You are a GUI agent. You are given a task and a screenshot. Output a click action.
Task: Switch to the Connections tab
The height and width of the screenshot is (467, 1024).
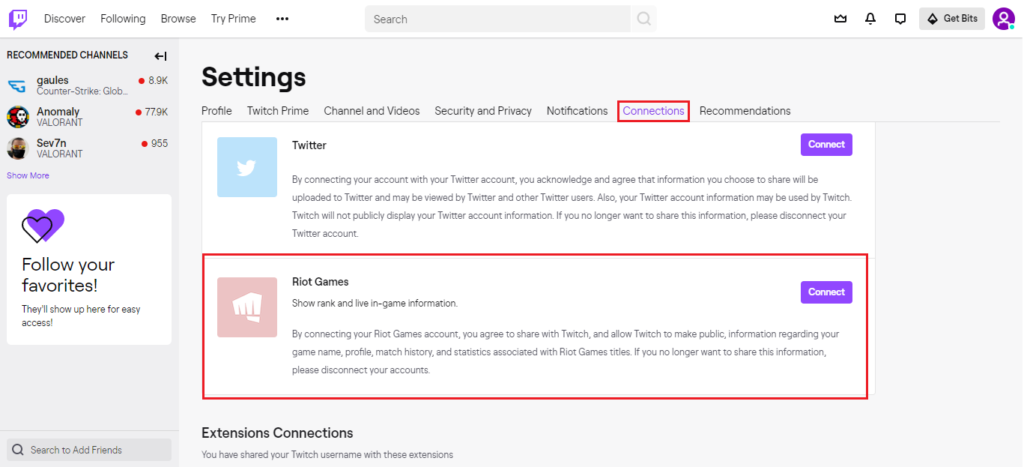click(x=653, y=111)
